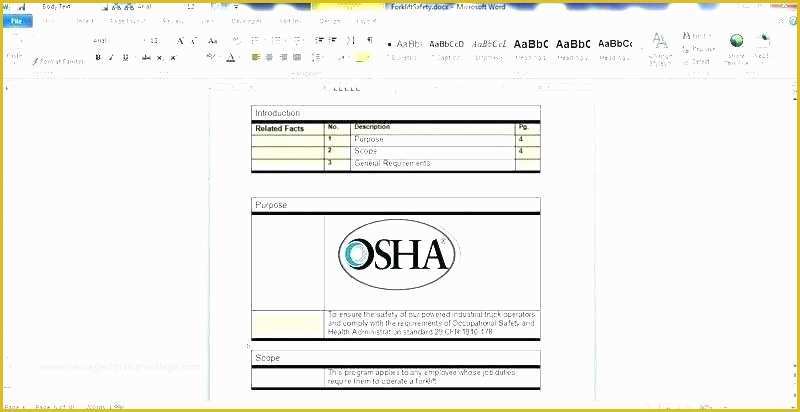The image size is (800, 412).
Task: Click the Decrease Indent icon
Action: click(x=319, y=40)
